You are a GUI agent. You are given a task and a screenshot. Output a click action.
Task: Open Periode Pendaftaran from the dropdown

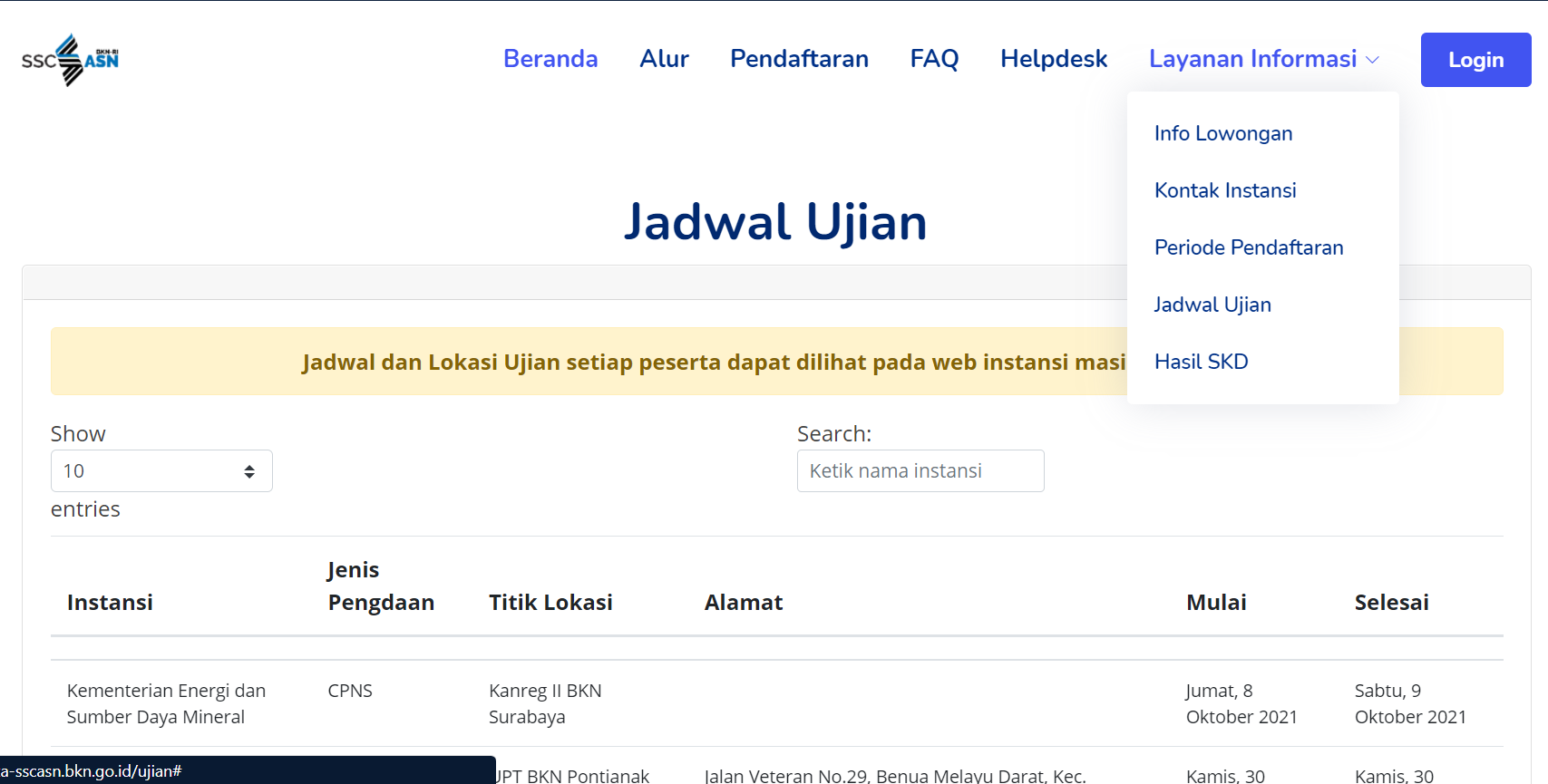click(x=1249, y=247)
